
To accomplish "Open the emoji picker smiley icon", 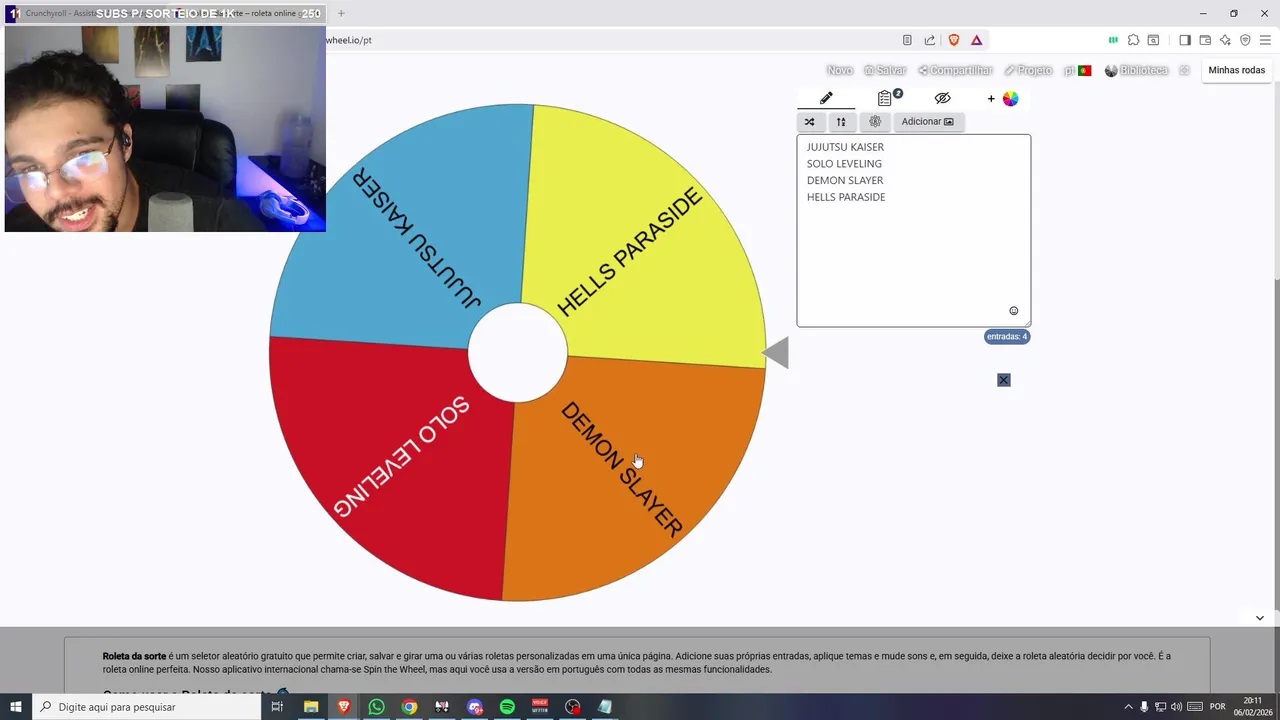I will click(1013, 311).
